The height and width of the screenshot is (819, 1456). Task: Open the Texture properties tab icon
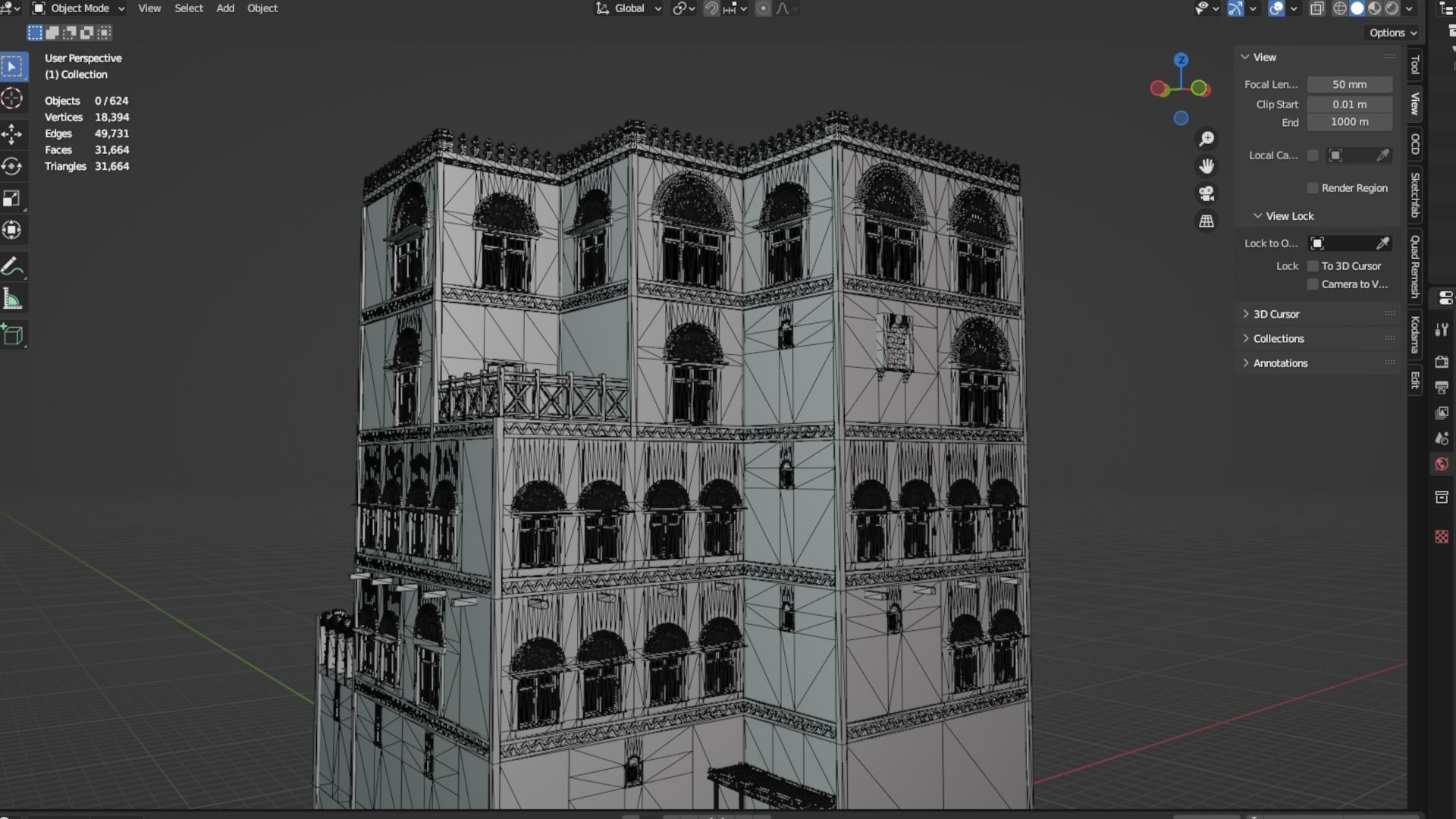pos(1442,537)
